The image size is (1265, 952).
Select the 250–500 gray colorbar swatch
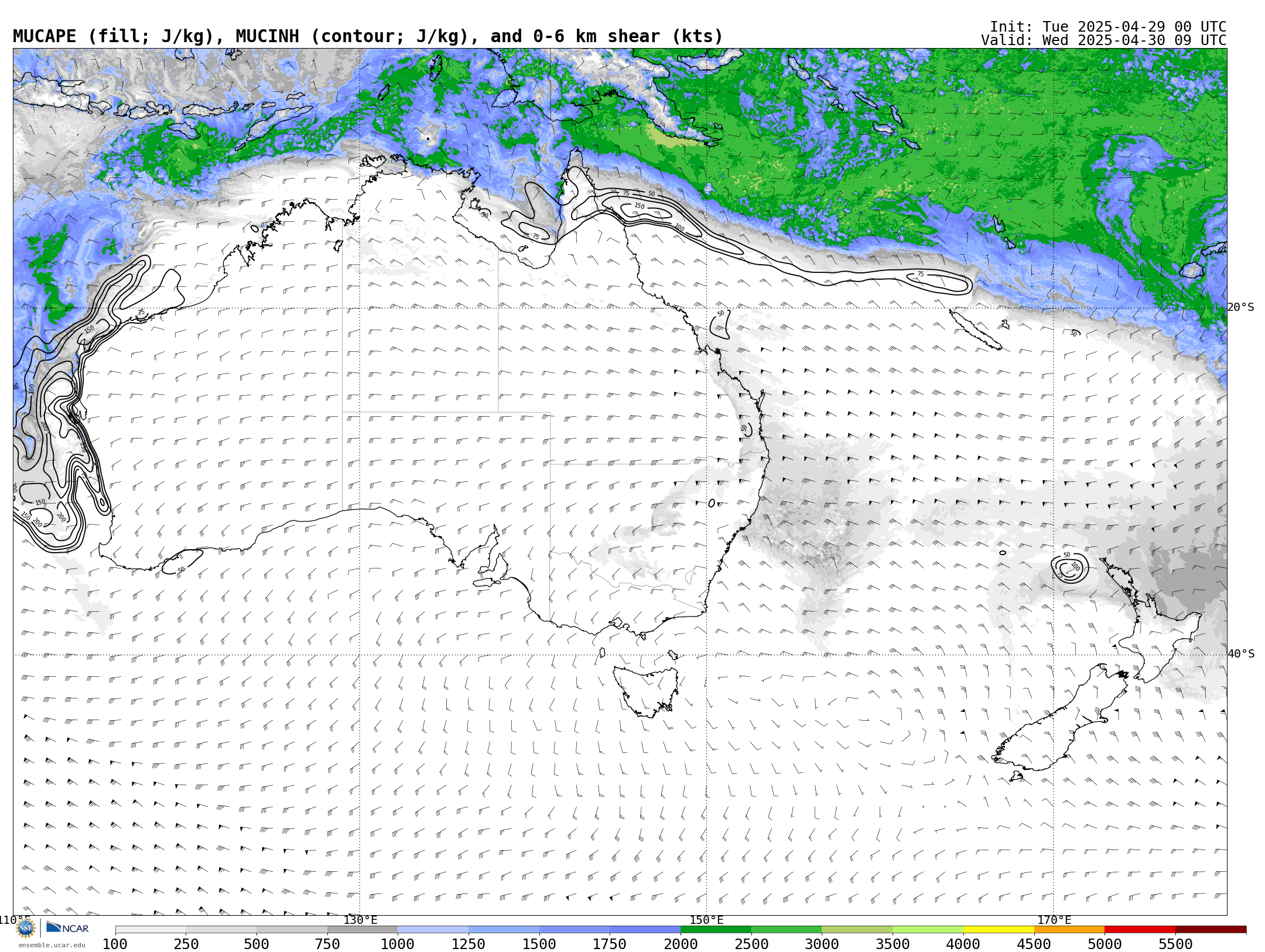coord(221,930)
